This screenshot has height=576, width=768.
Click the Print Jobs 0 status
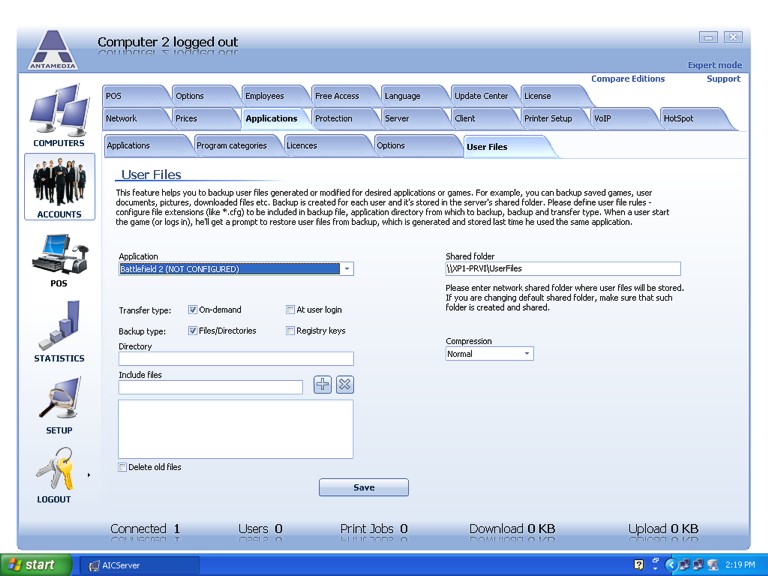374,529
